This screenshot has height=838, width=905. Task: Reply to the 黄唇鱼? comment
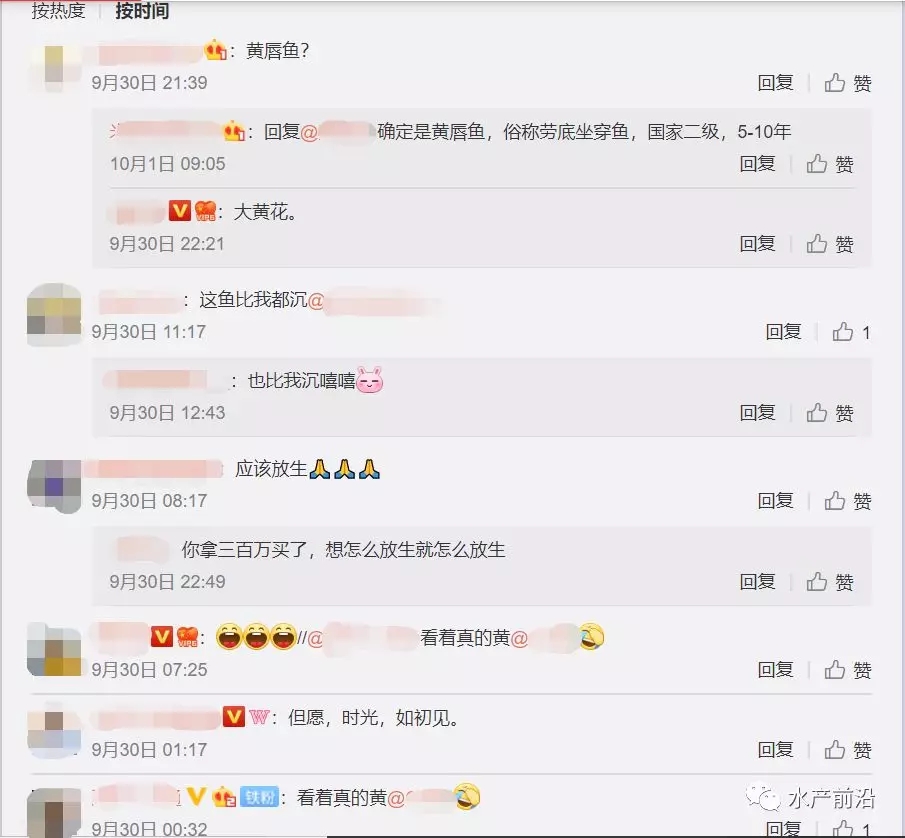tap(775, 83)
